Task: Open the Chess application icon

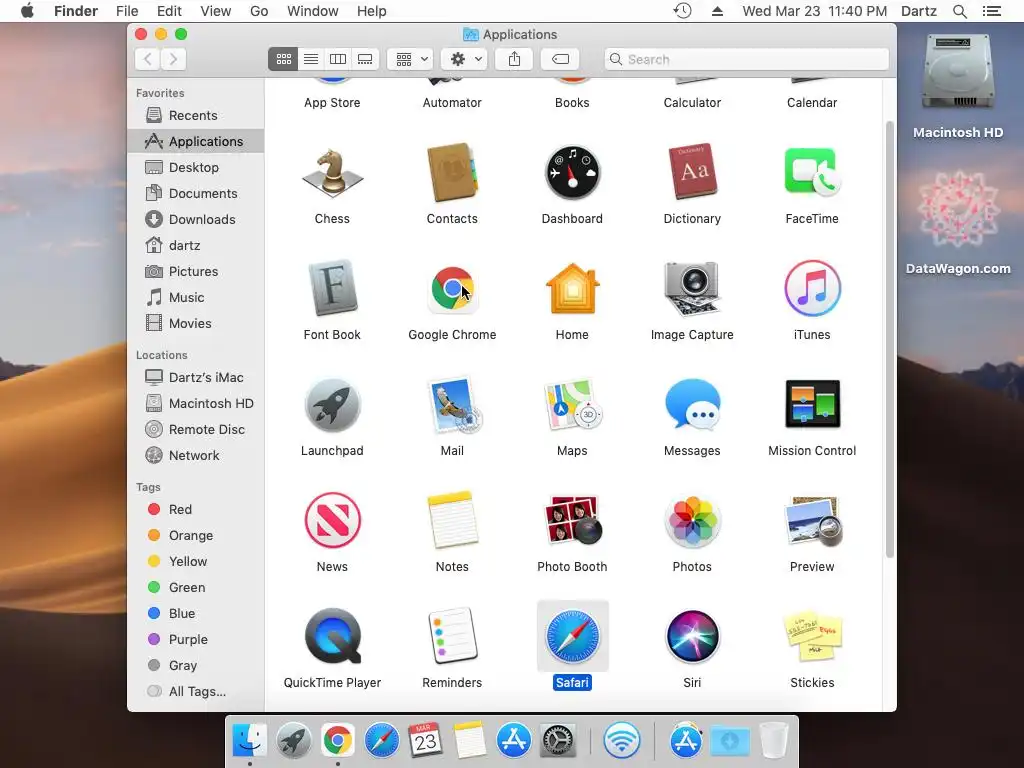Action: click(x=332, y=173)
